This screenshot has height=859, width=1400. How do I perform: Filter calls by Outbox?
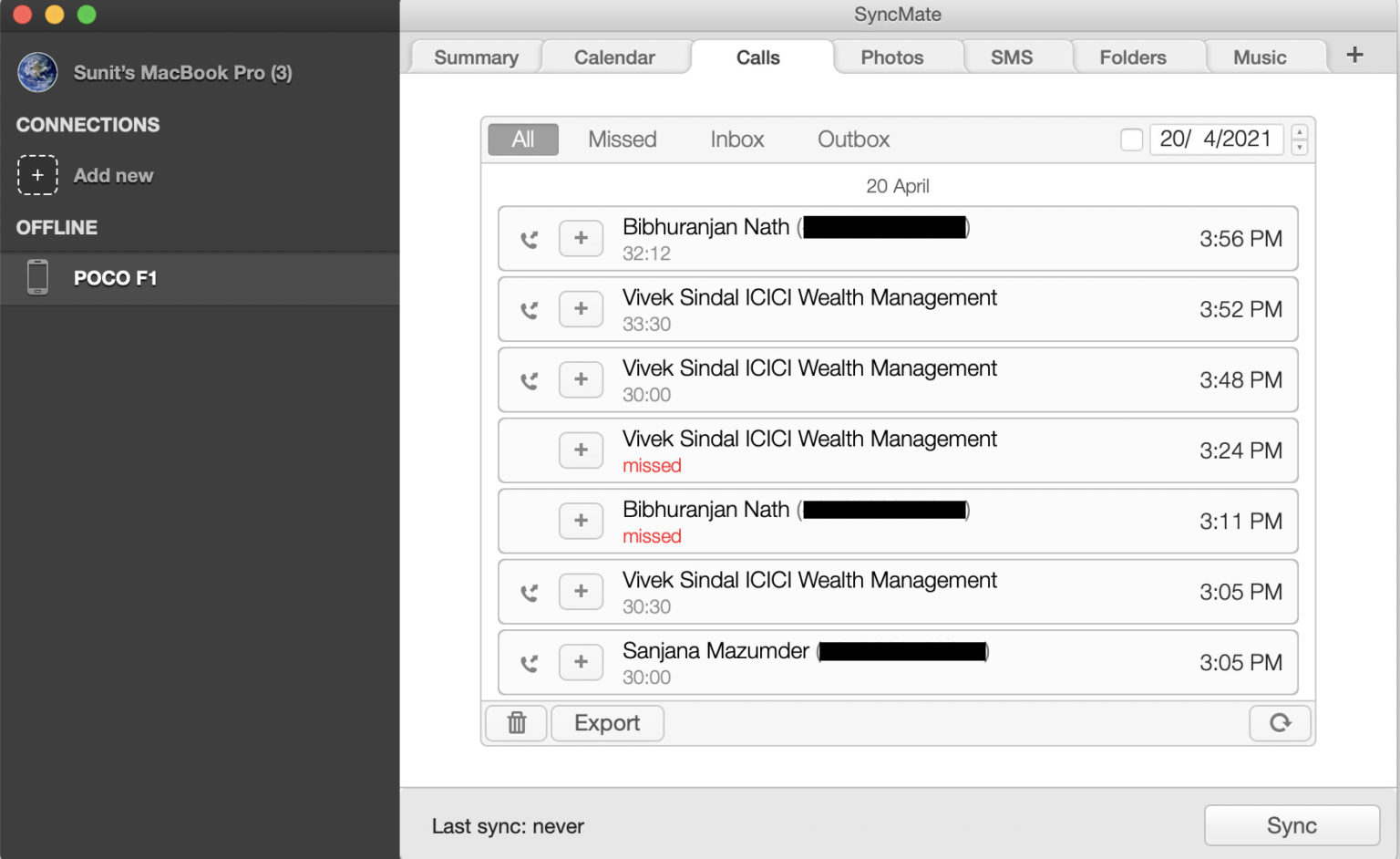pos(853,140)
